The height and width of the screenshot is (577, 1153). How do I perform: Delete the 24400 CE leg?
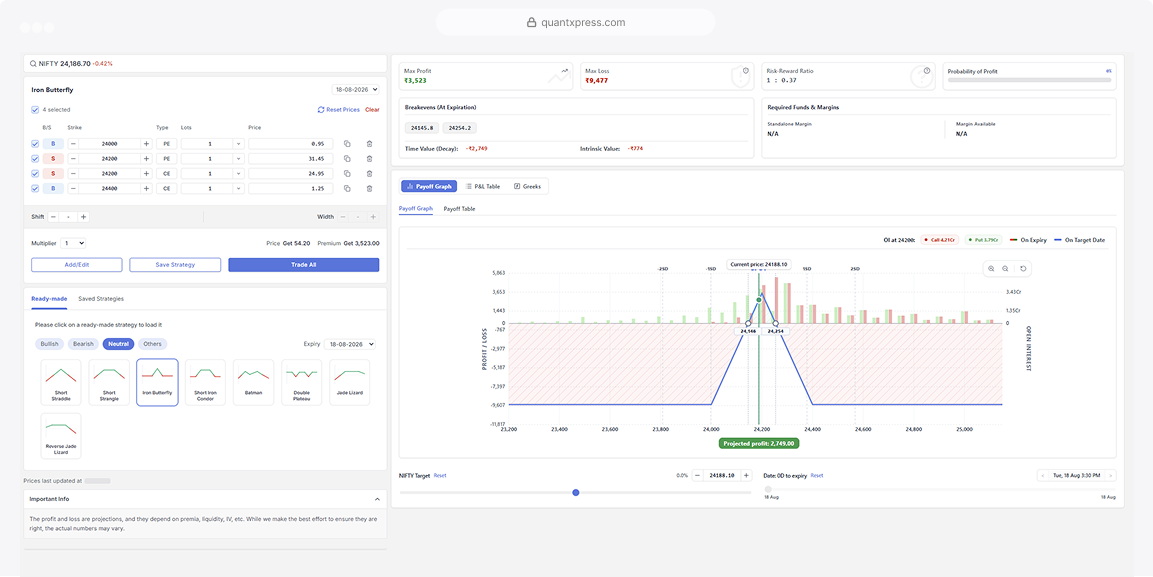(x=369, y=189)
